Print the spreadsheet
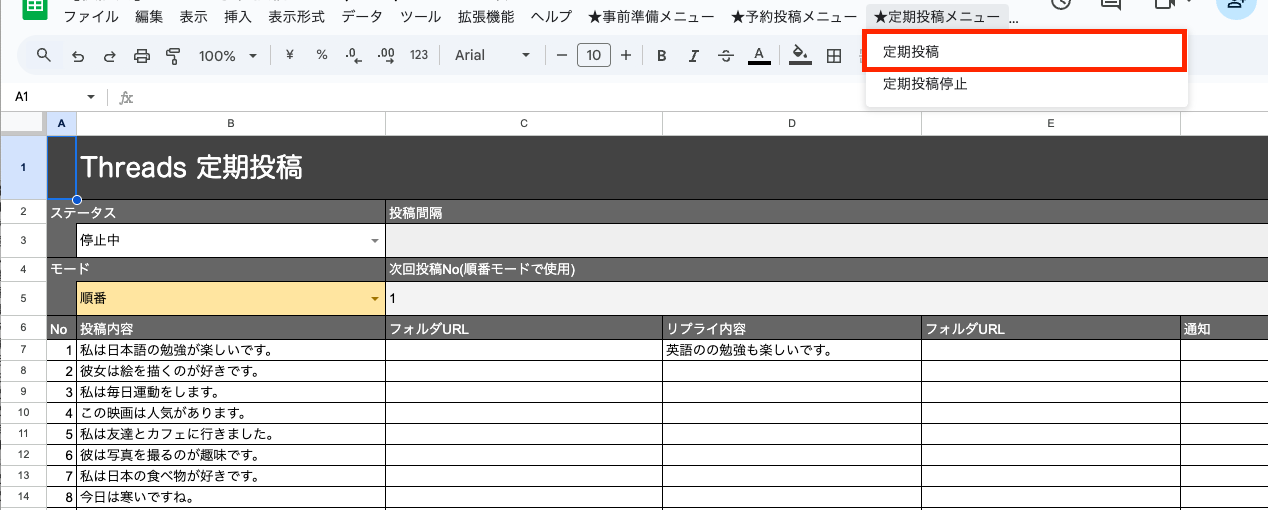Viewport: 1268px width, 510px height. point(141,56)
